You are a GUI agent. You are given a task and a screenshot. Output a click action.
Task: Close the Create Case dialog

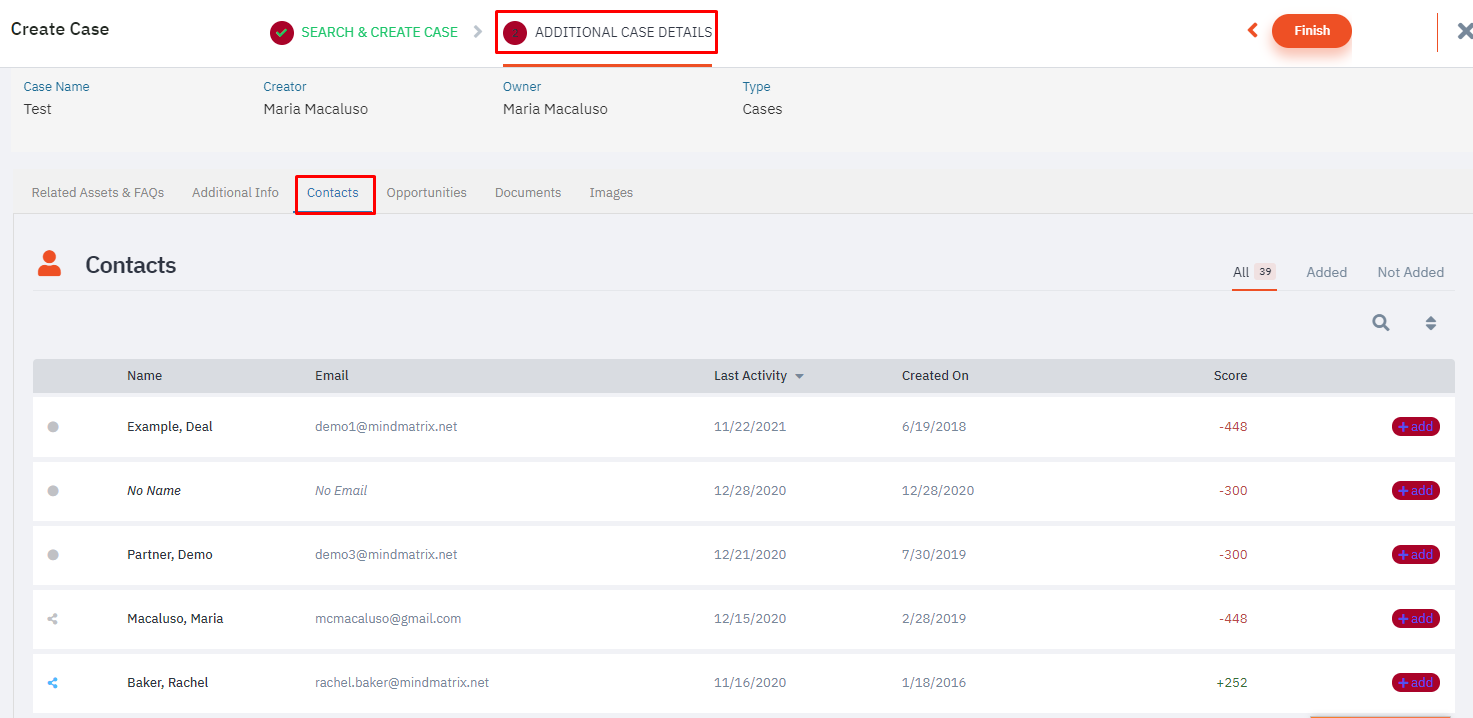click(x=1464, y=31)
